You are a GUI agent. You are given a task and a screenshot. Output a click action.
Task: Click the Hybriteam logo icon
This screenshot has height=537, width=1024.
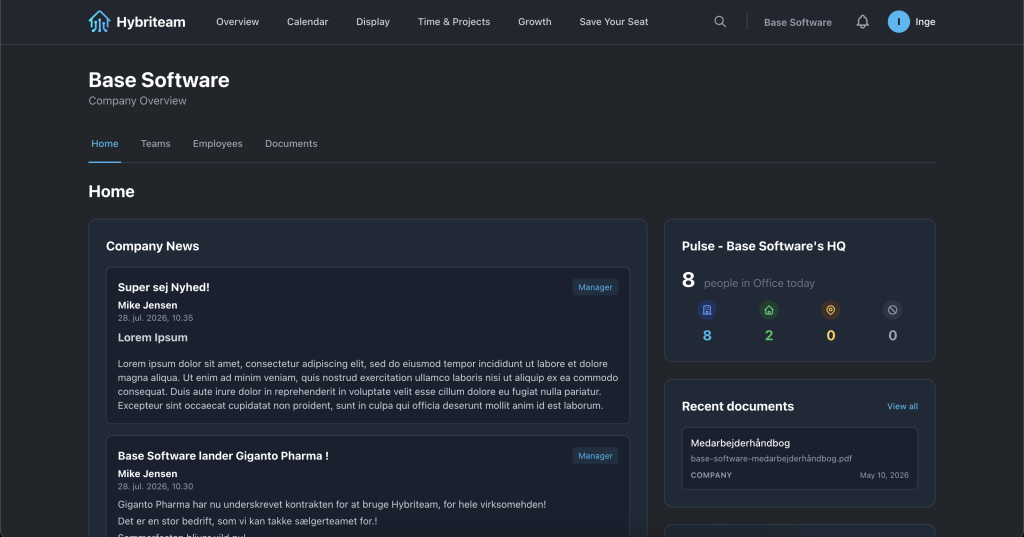click(99, 22)
